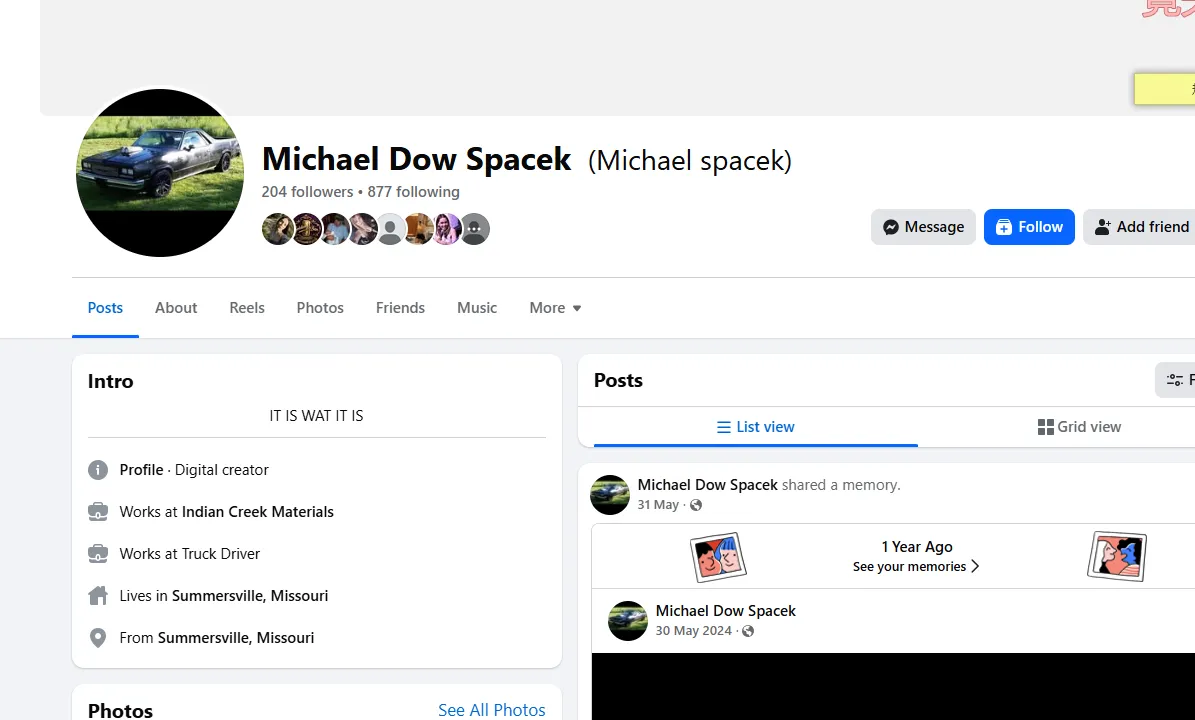Screen dimensions: 1195x720
Task: Click the avatar in the 30 May 2024 post
Action: click(628, 621)
